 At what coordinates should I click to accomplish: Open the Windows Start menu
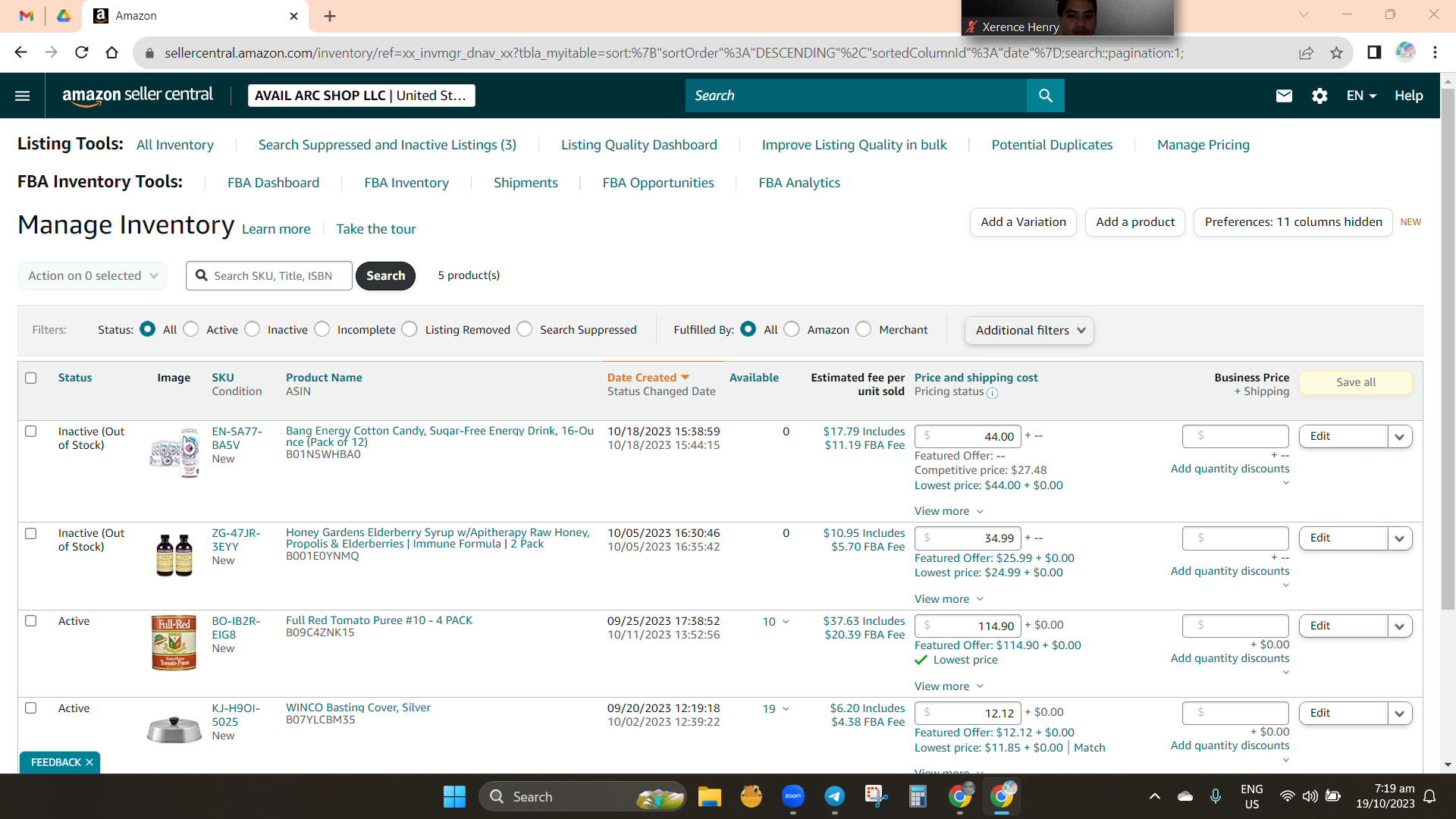click(x=454, y=796)
